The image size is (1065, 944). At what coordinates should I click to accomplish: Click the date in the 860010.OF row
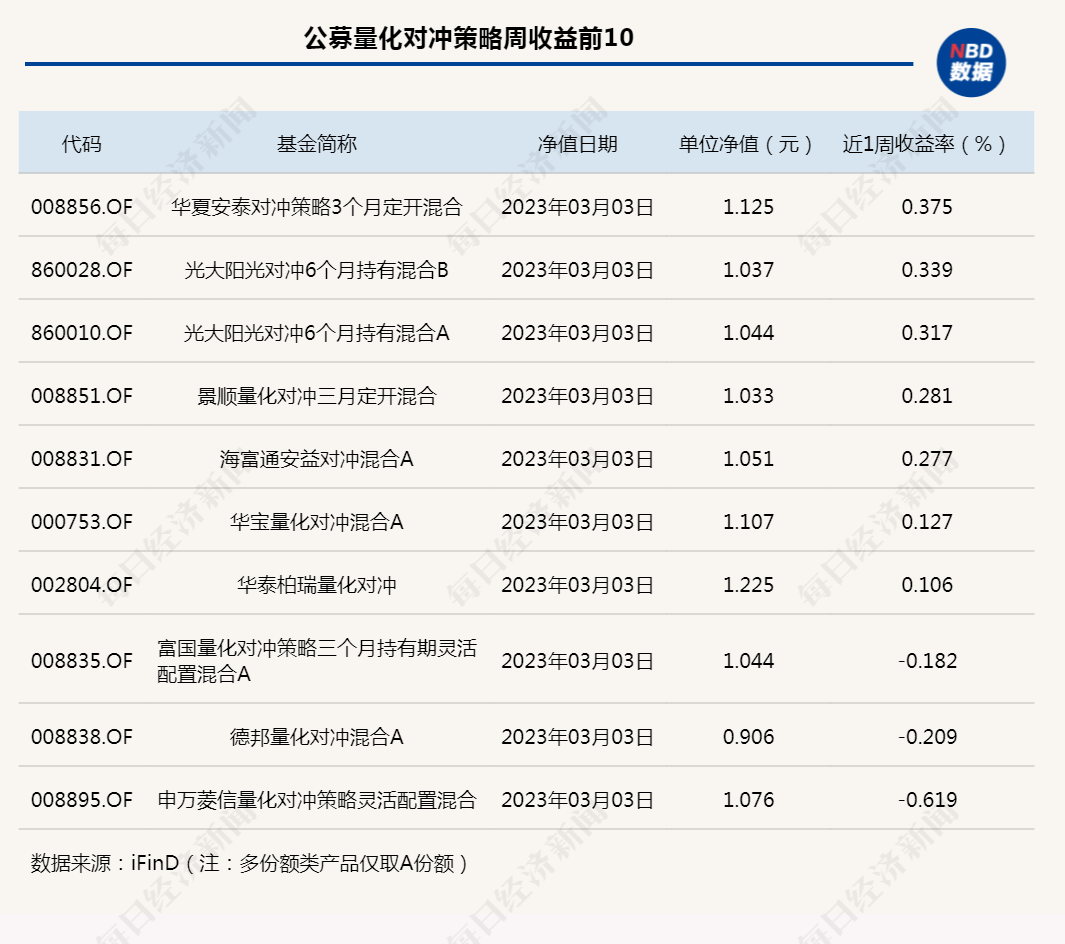coord(577,333)
